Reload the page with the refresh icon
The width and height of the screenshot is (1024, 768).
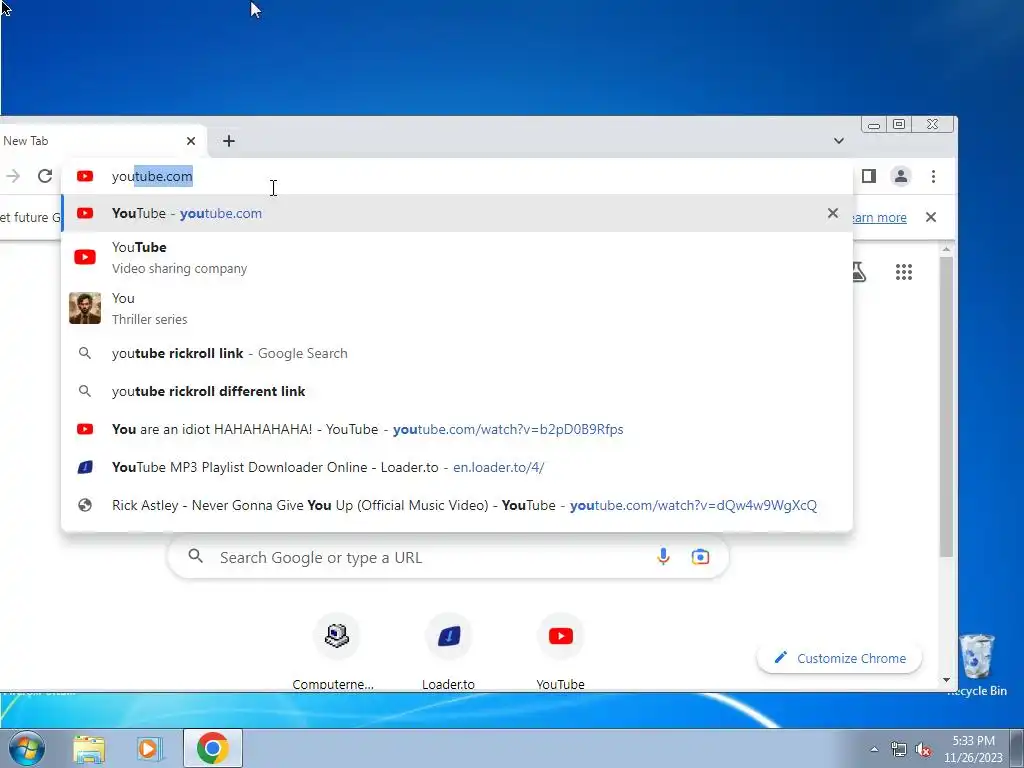click(x=44, y=176)
